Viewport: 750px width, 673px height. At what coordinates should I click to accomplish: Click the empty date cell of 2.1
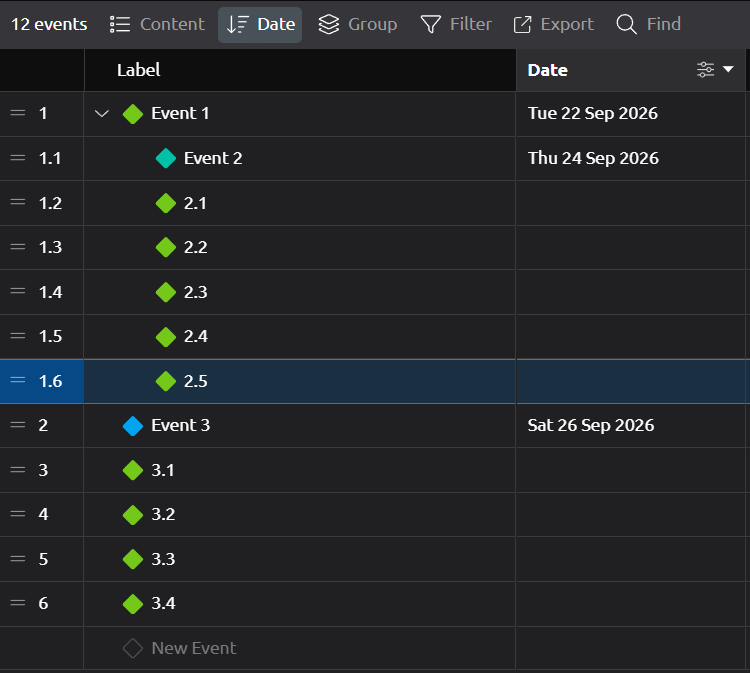tap(630, 203)
